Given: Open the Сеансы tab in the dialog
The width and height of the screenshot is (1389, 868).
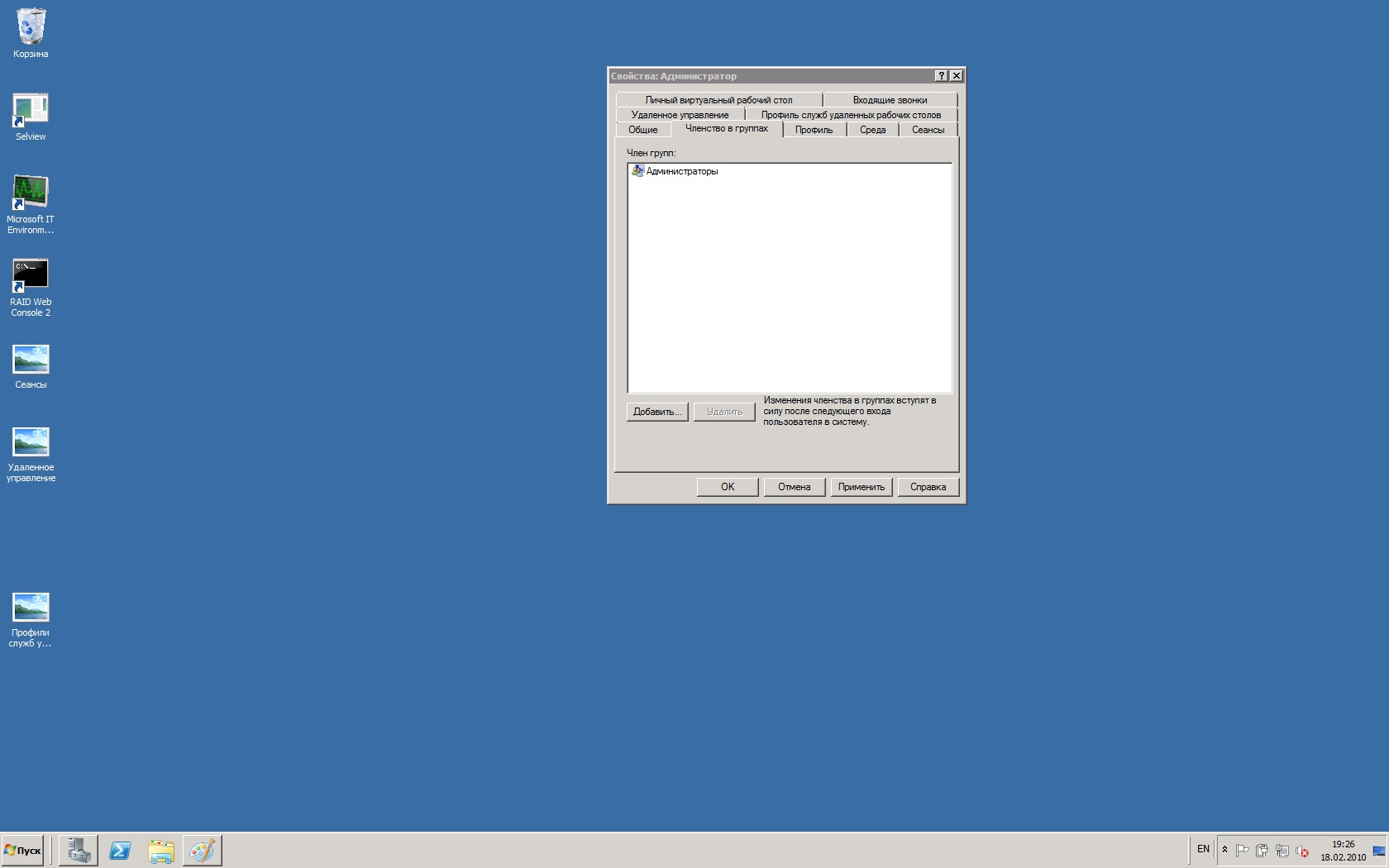Looking at the screenshot, I should [928, 130].
